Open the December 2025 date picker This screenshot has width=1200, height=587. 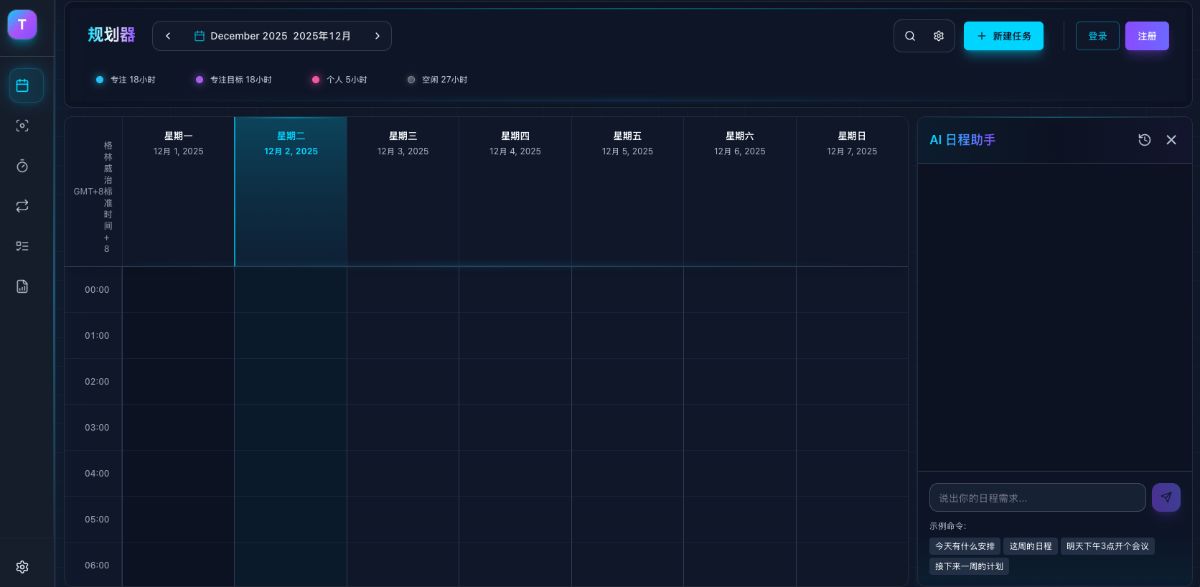pyautogui.click(x=272, y=36)
